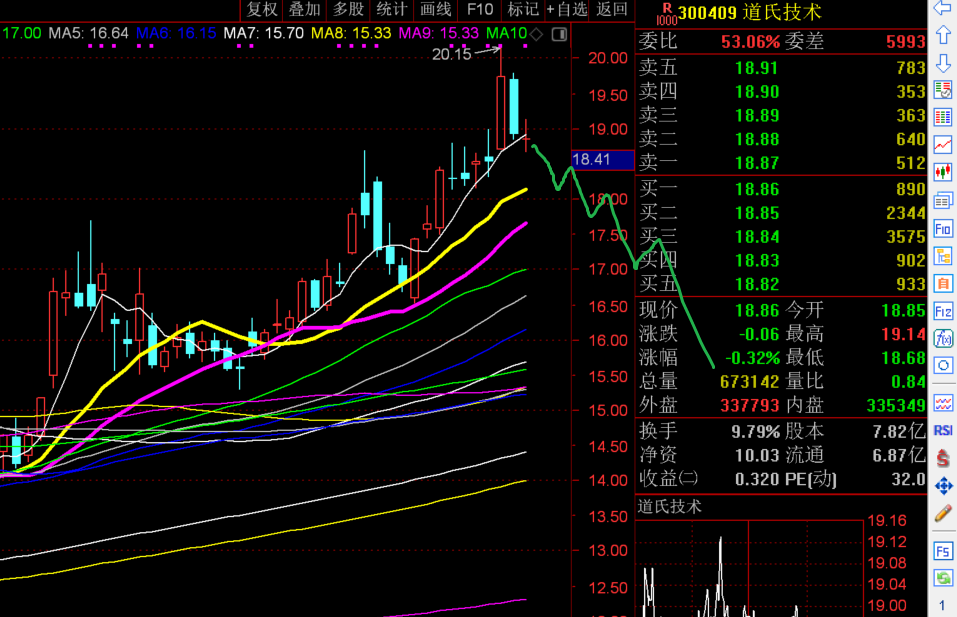Open the yellow tree structure icon

click(x=943, y=256)
